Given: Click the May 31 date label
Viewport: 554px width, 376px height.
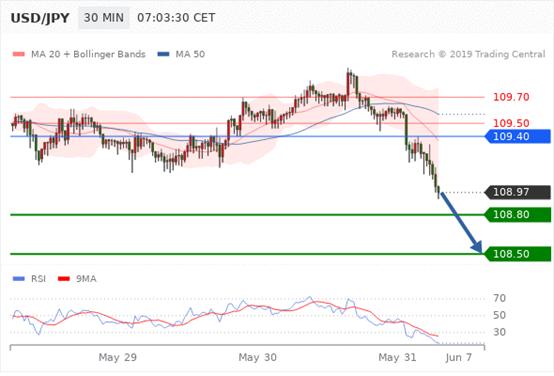Looking at the screenshot, I should coord(397,357).
